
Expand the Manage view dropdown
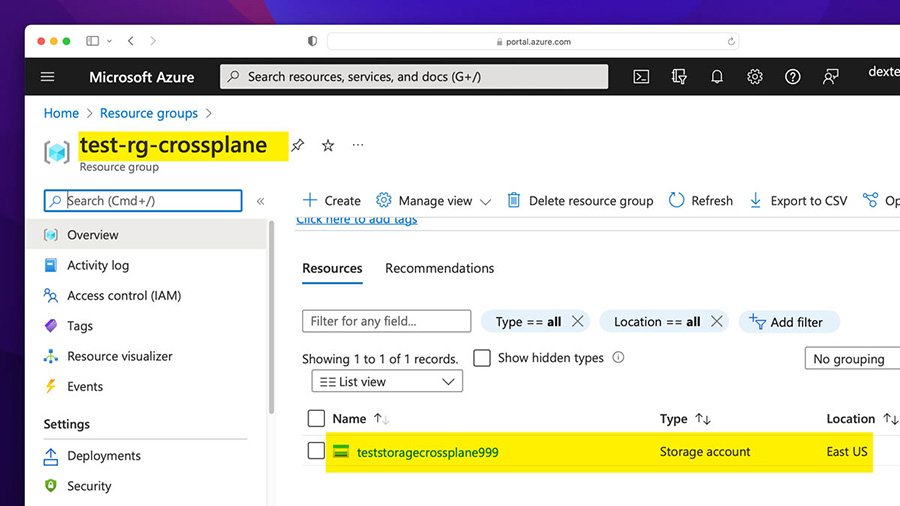tap(434, 201)
